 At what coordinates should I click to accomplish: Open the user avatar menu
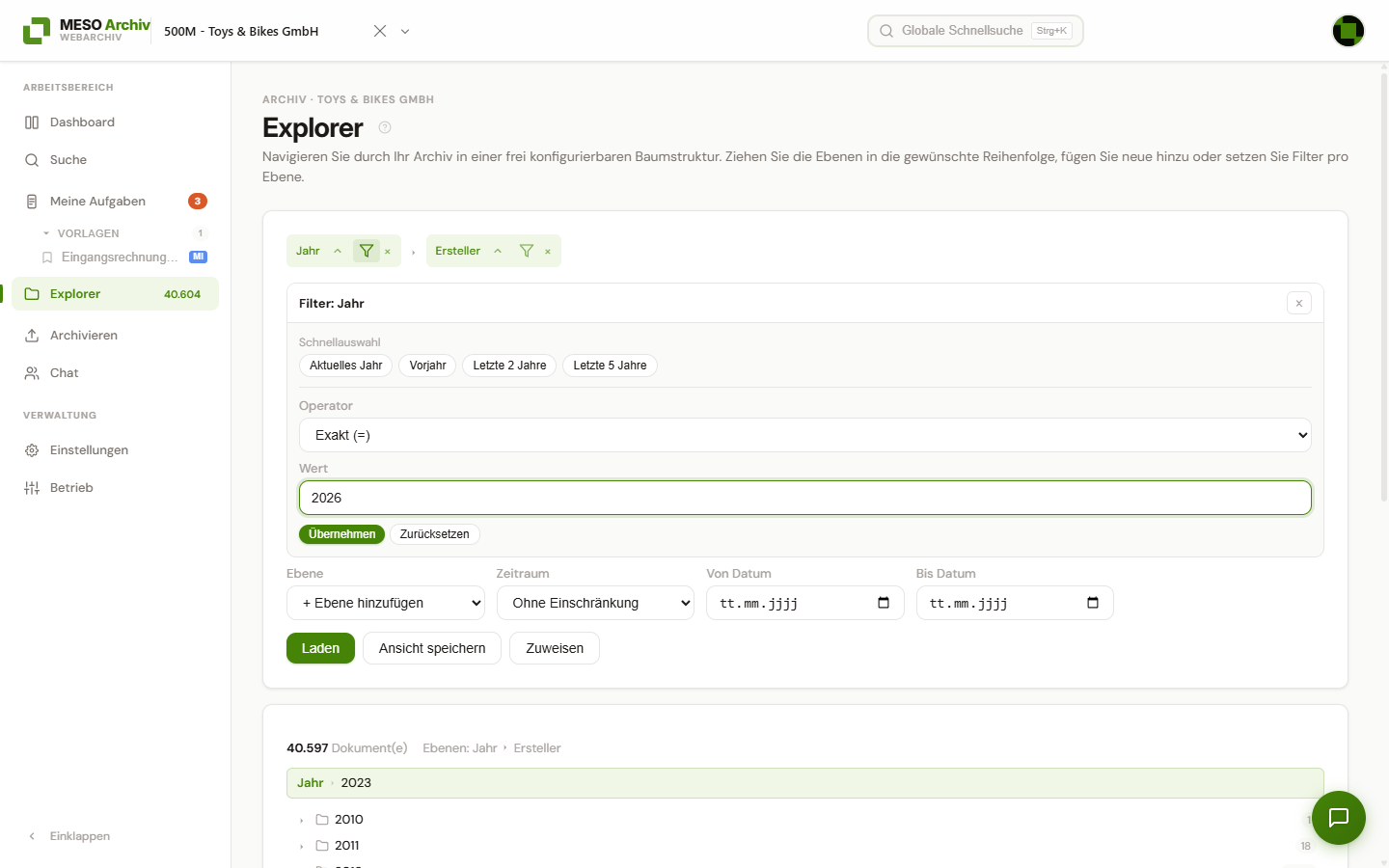pos(1348,31)
